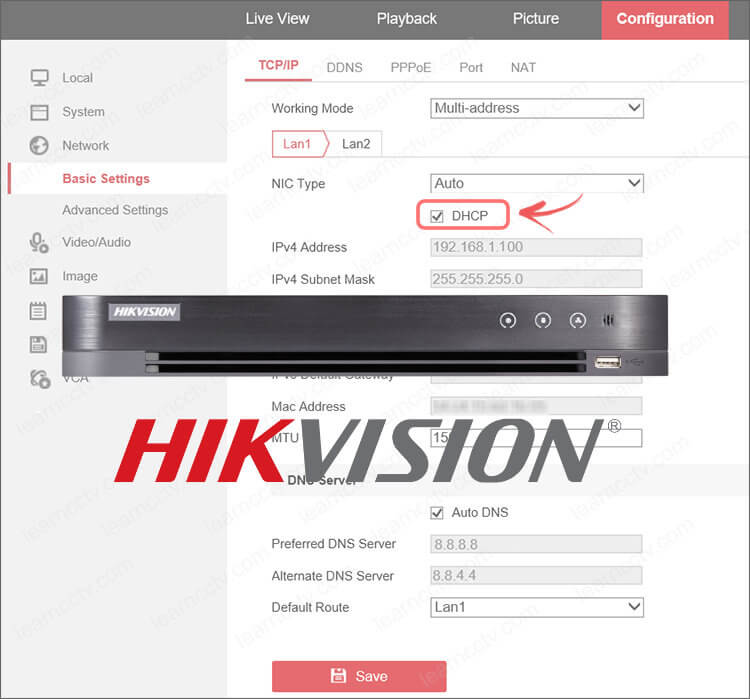This screenshot has width=750, height=699.
Task: Click the VCA gear icon in sidebar
Action: 39,378
